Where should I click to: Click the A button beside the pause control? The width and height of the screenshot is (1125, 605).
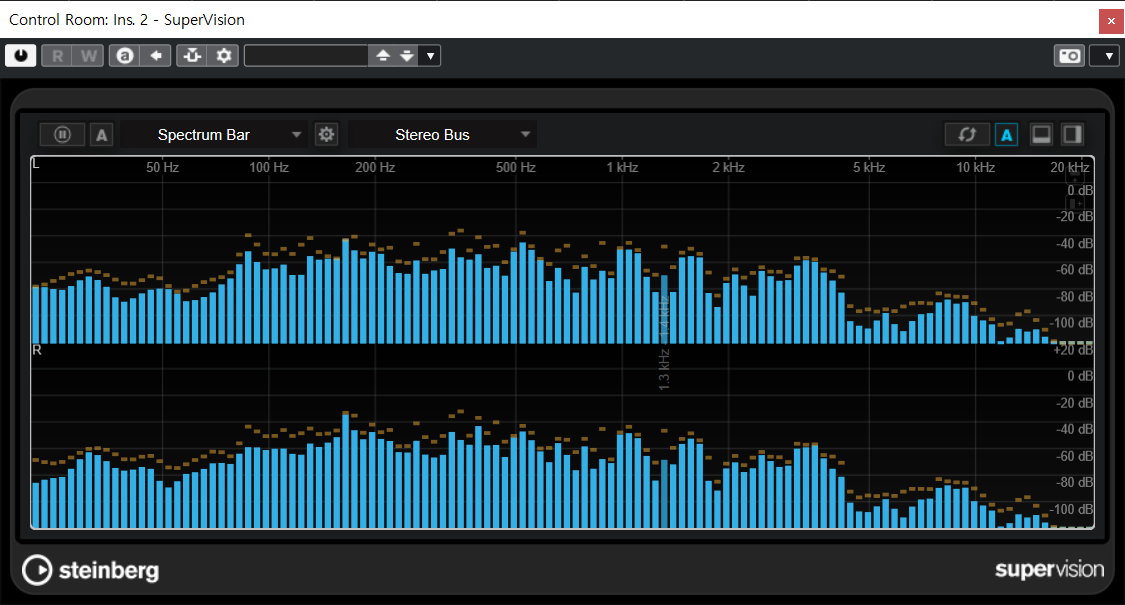[x=101, y=134]
